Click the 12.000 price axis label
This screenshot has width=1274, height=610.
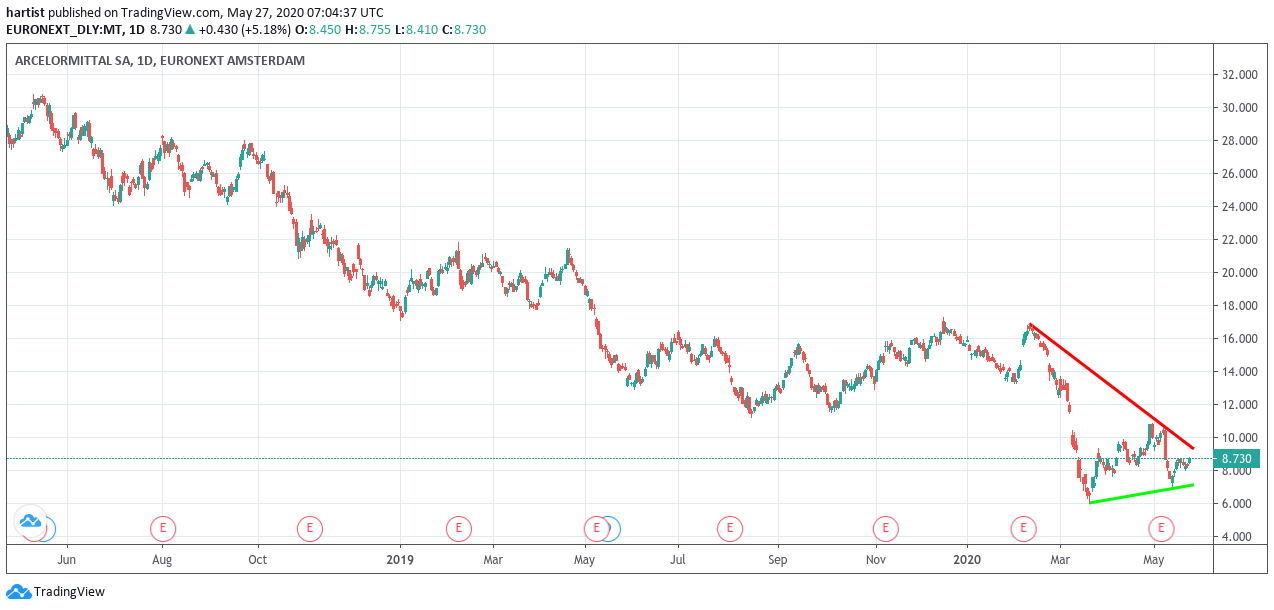point(1238,405)
